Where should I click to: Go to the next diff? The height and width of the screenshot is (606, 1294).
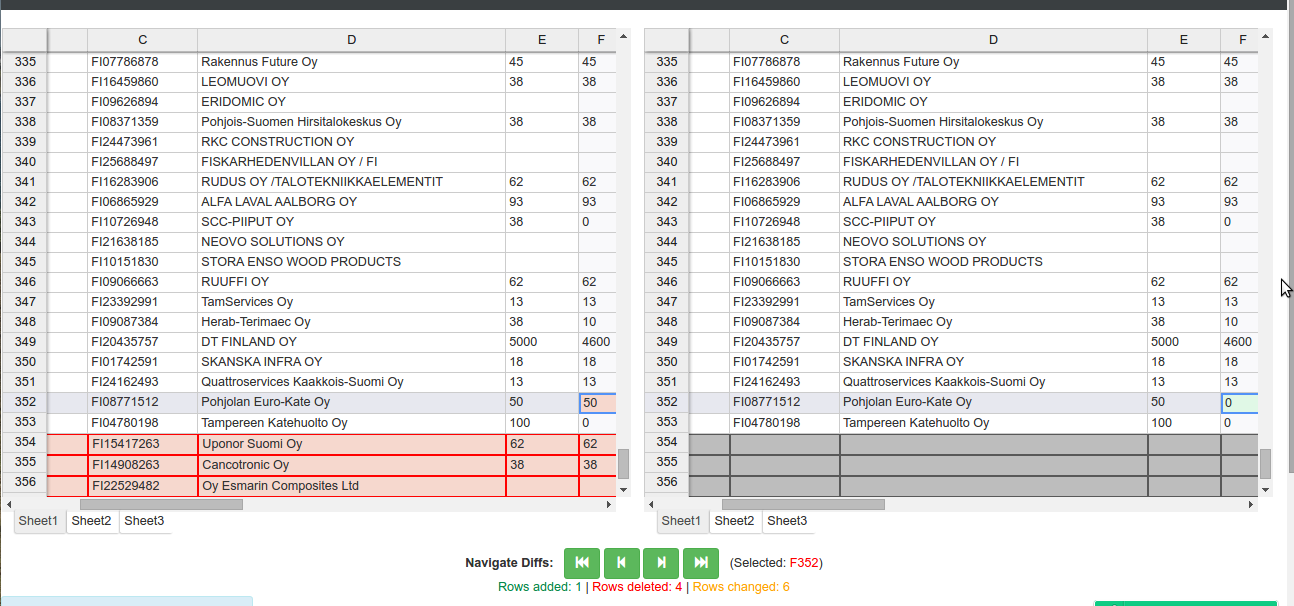(661, 563)
